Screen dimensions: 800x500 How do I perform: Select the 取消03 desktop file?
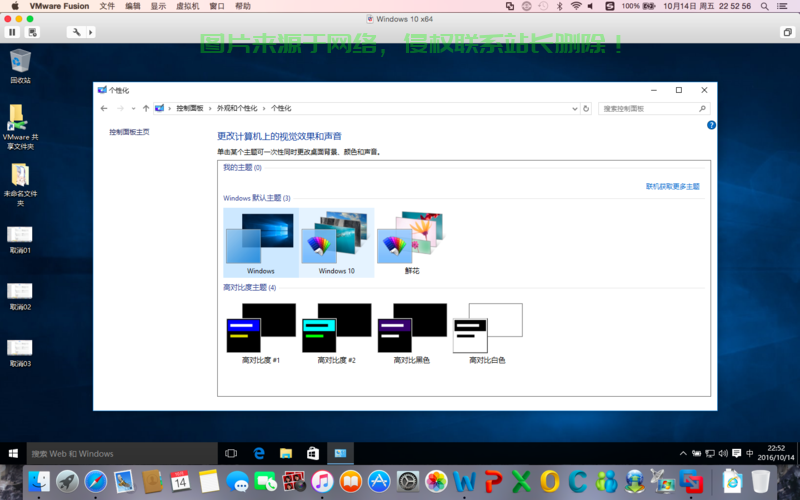tap(20, 353)
